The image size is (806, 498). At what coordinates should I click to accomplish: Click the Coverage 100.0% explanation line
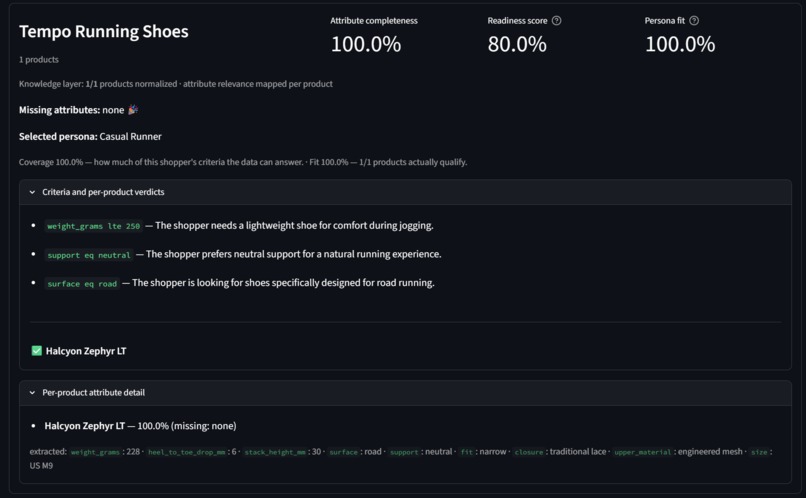(x=243, y=162)
